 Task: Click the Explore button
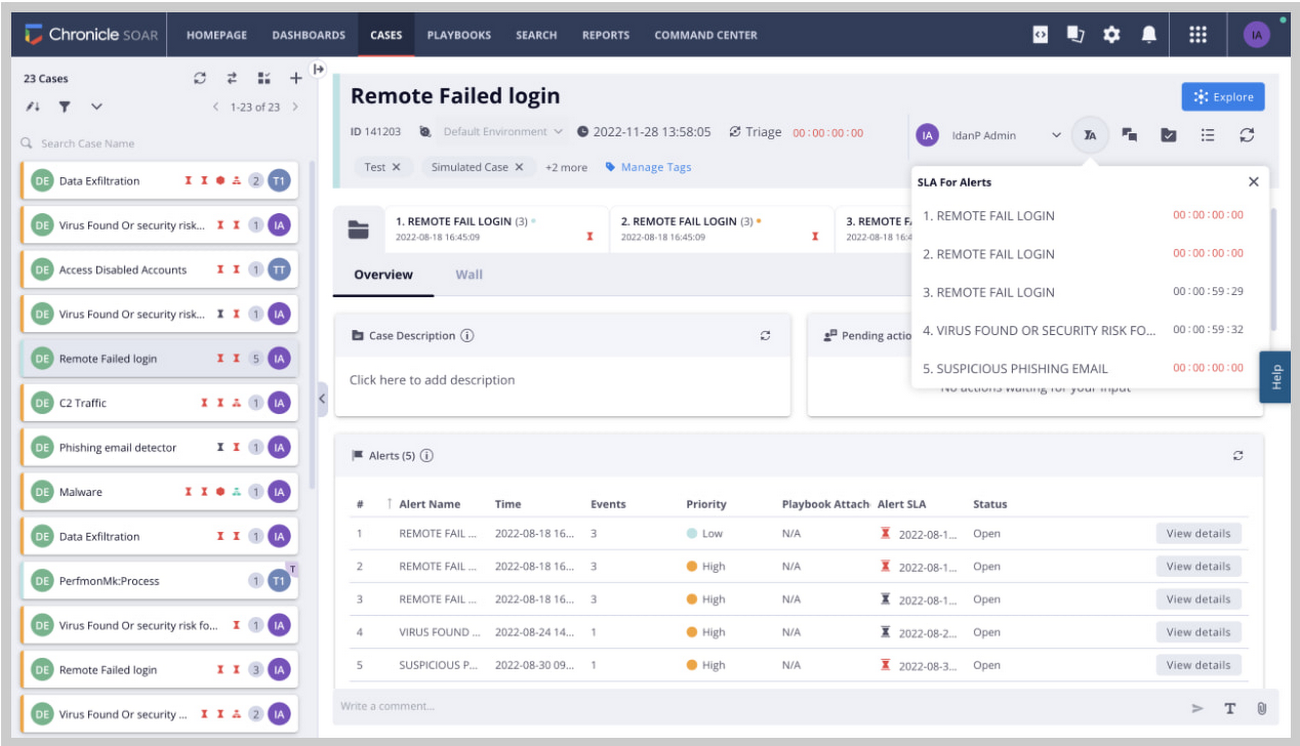(x=1223, y=97)
